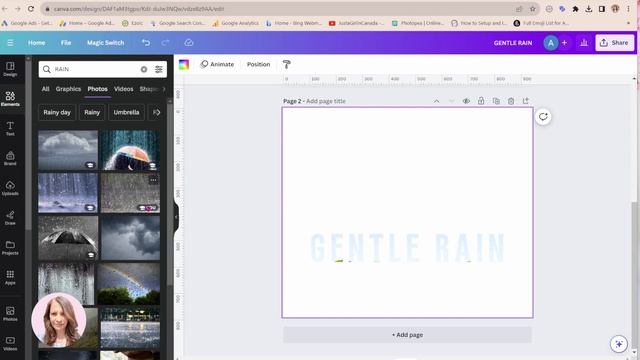Click the comment refresh bubble beside canvas
This screenshot has height=360, width=640.
pos(543,117)
